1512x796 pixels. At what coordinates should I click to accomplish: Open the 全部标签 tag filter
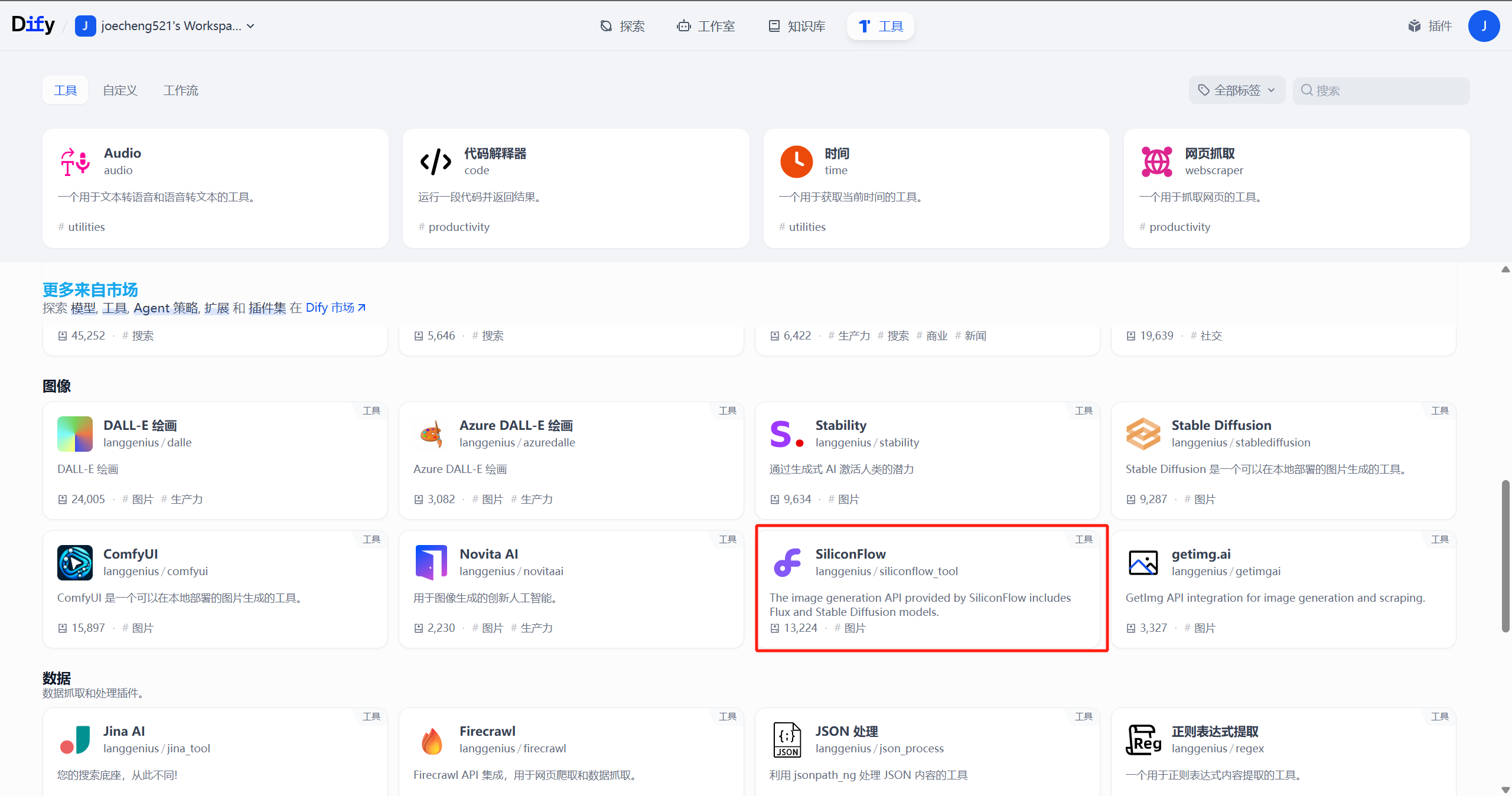click(x=1236, y=90)
